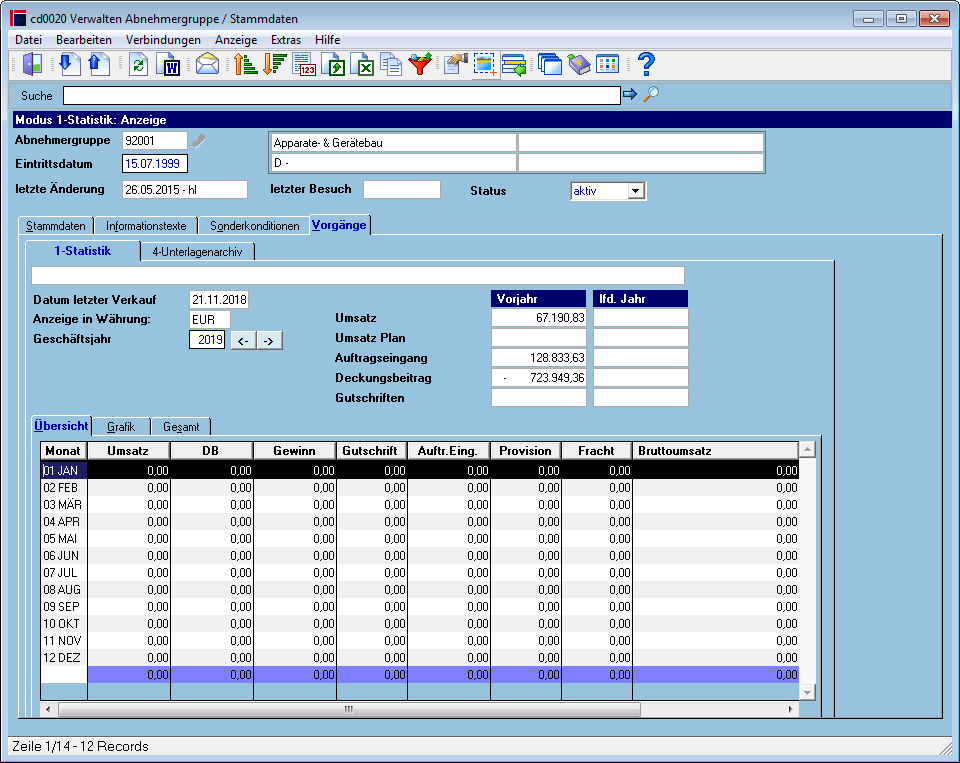Click the next fiscal year arrow button
The height and width of the screenshot is (763, 960).
269,340
